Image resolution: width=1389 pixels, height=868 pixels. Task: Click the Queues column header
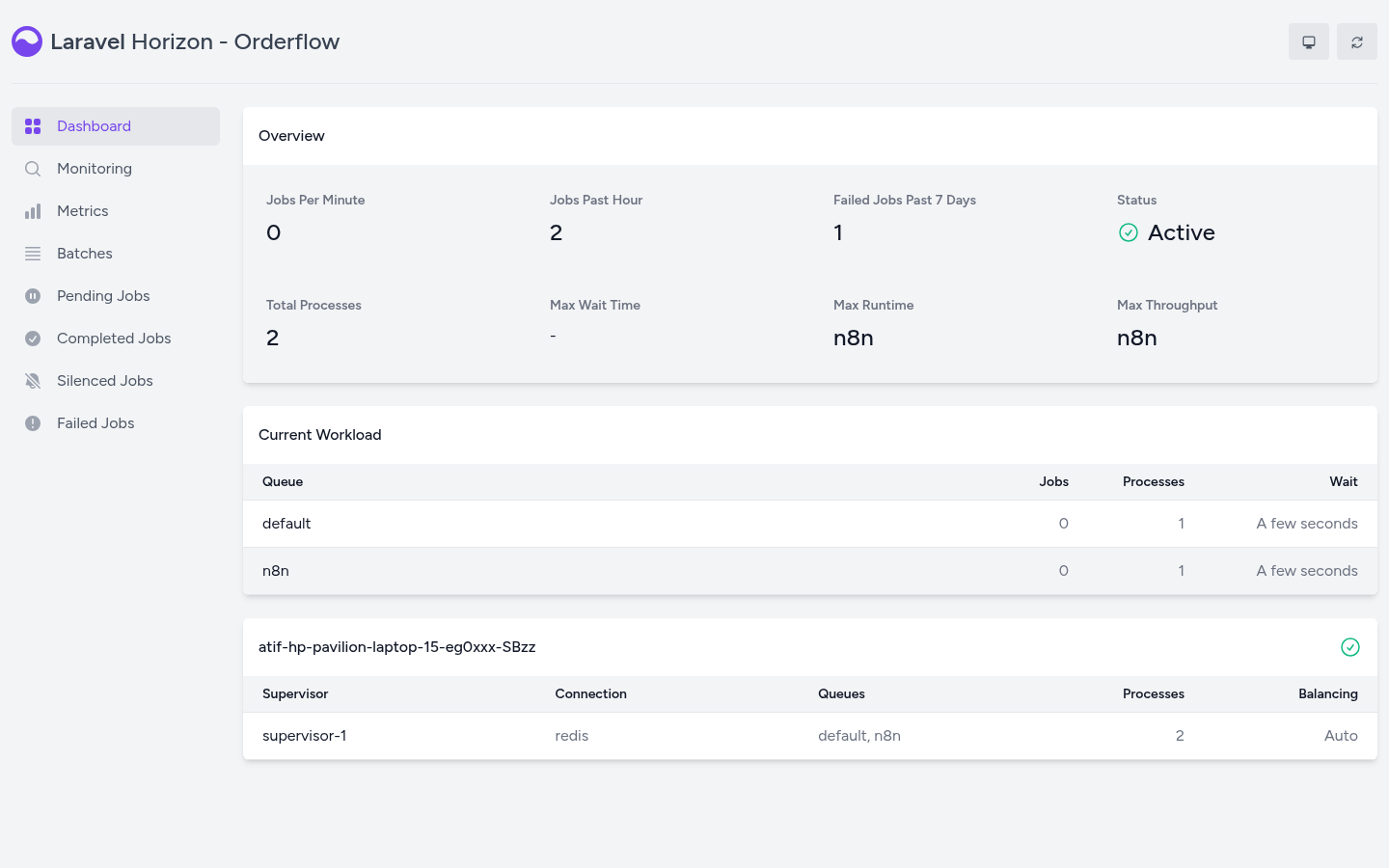[x=842, y=693]
